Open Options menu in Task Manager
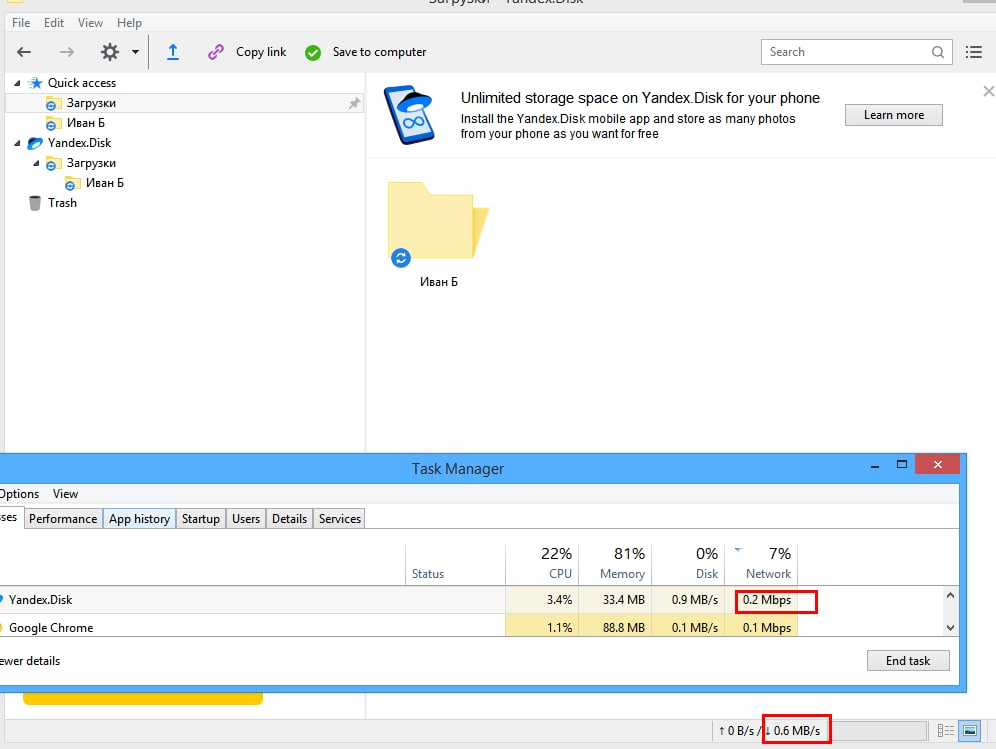 18,494
